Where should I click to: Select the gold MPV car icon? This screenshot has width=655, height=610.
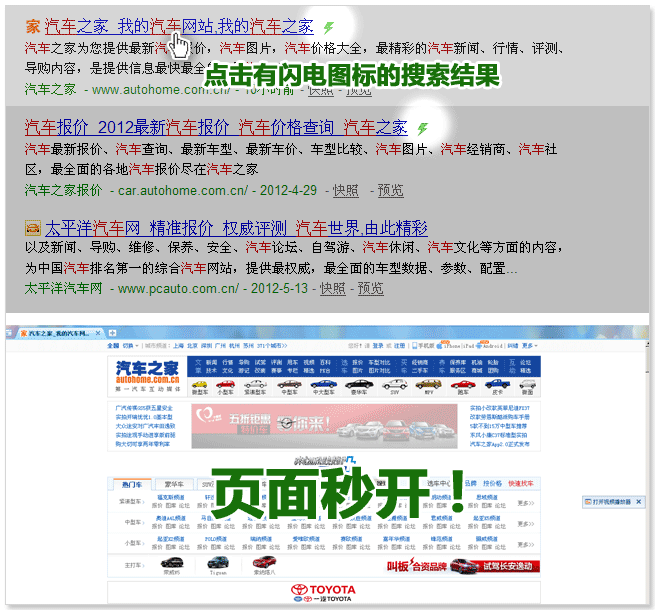[429, 384]
